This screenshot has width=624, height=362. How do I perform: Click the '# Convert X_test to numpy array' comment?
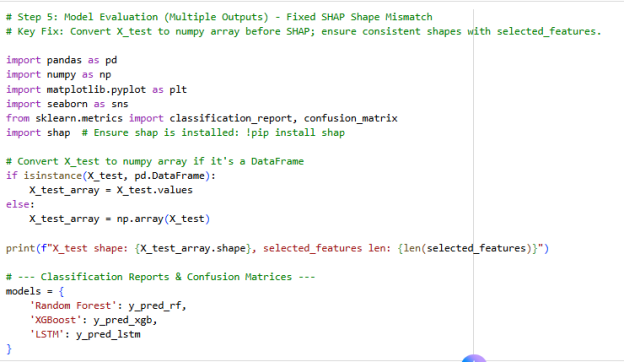pos(155,161)
